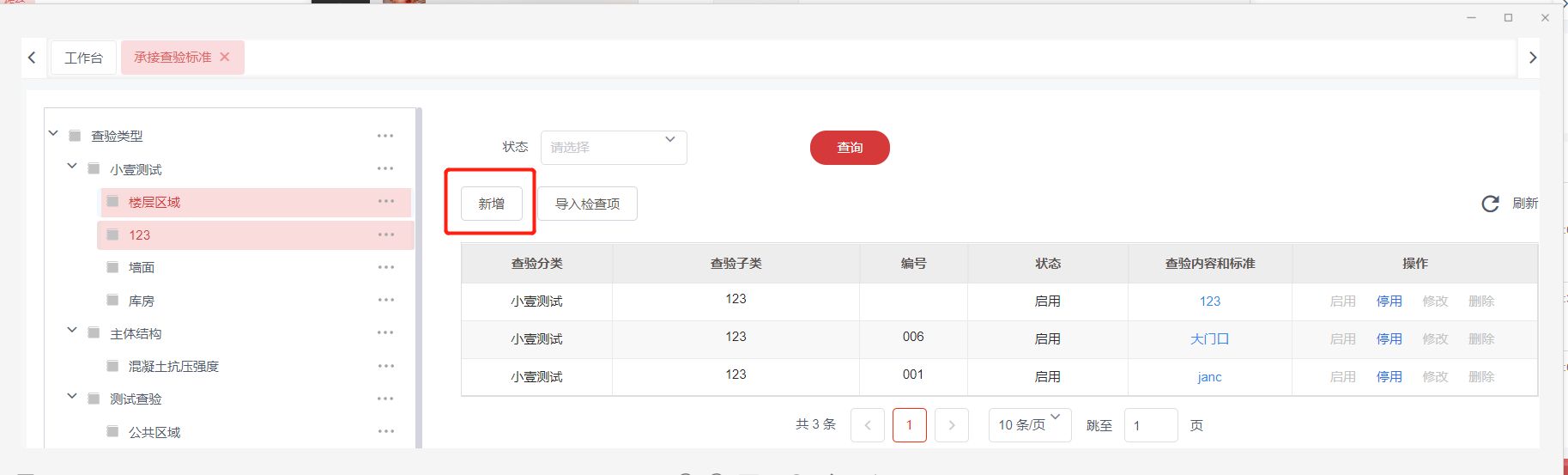Toggle the 公共区域 checkbox
The height and width of the screenshot is (475, 1568).
click(x=112, y=431)
